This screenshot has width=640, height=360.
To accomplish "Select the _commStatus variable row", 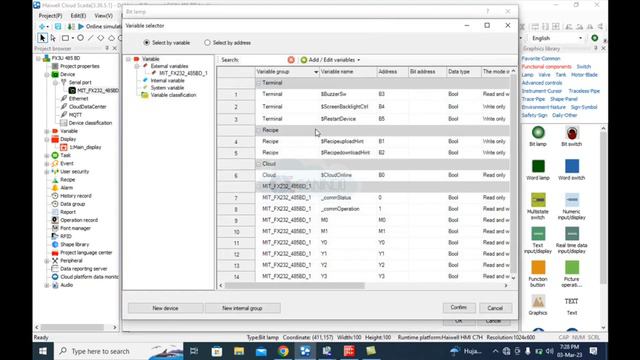I will pos(363,198).
